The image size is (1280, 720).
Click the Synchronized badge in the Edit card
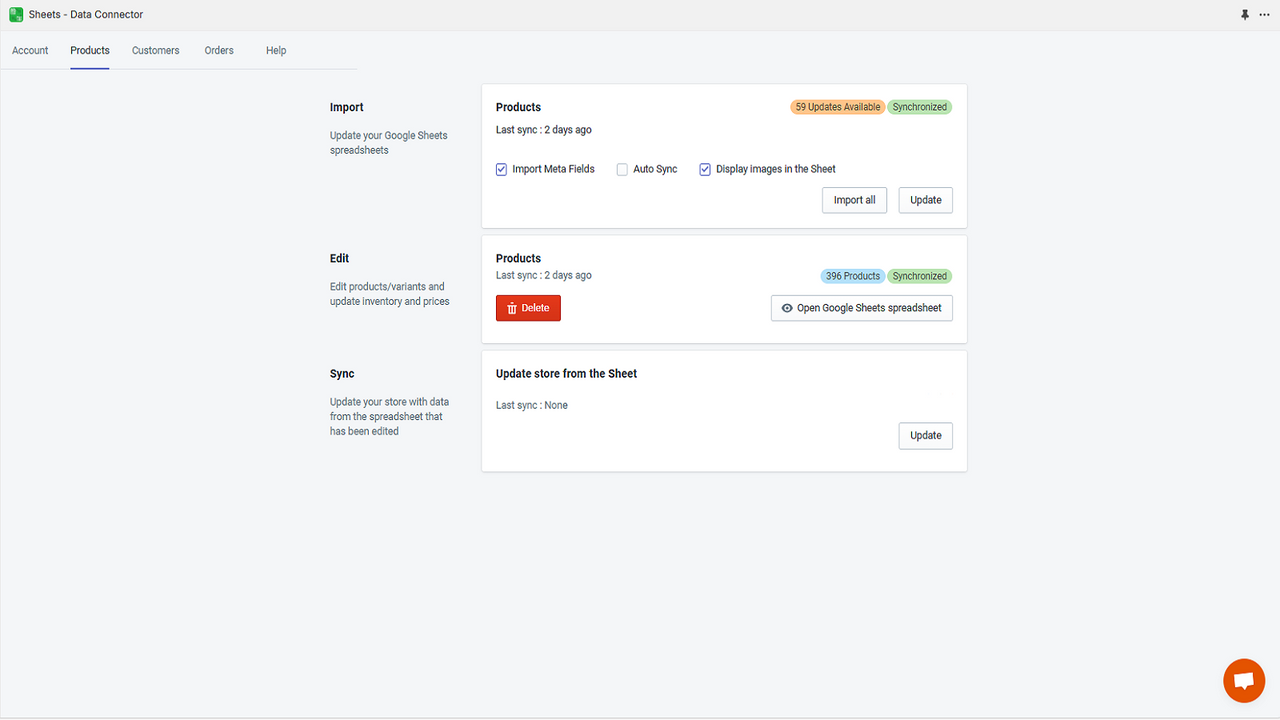point(920,276)
